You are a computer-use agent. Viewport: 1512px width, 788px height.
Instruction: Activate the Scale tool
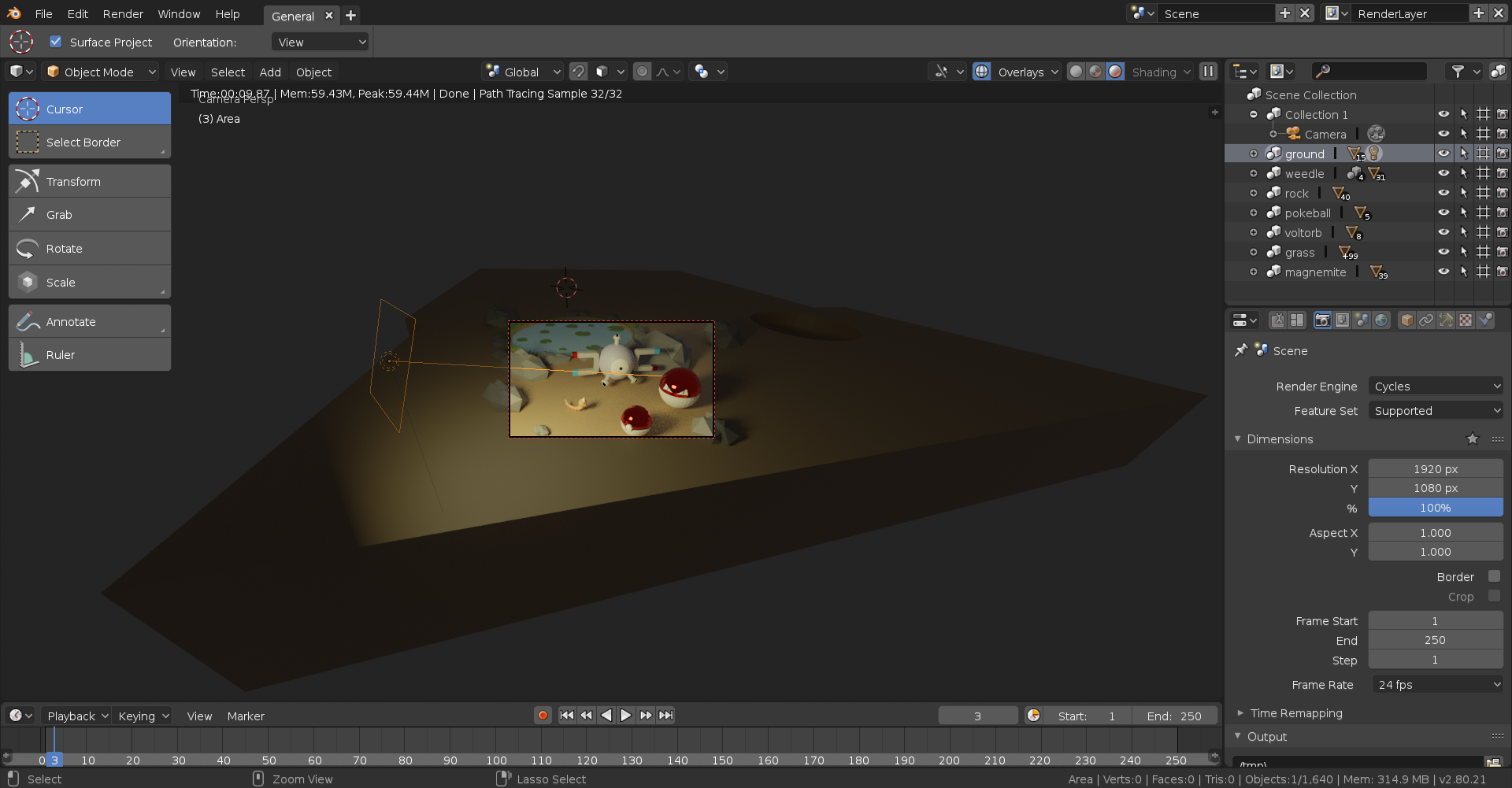pyautogui.click(x=90, y=282)
